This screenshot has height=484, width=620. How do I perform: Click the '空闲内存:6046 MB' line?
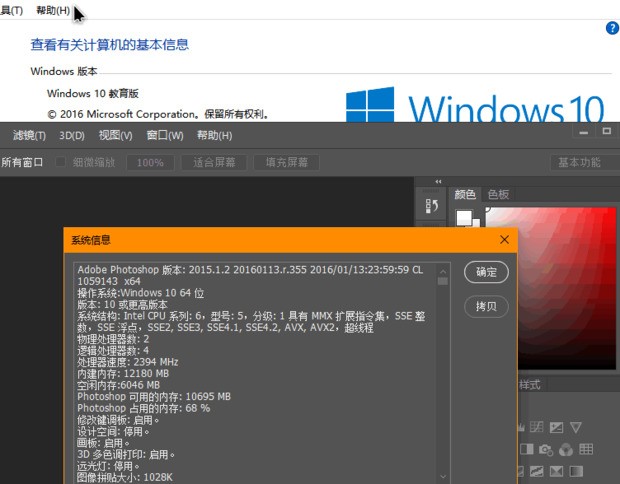[x=119, y=385]
